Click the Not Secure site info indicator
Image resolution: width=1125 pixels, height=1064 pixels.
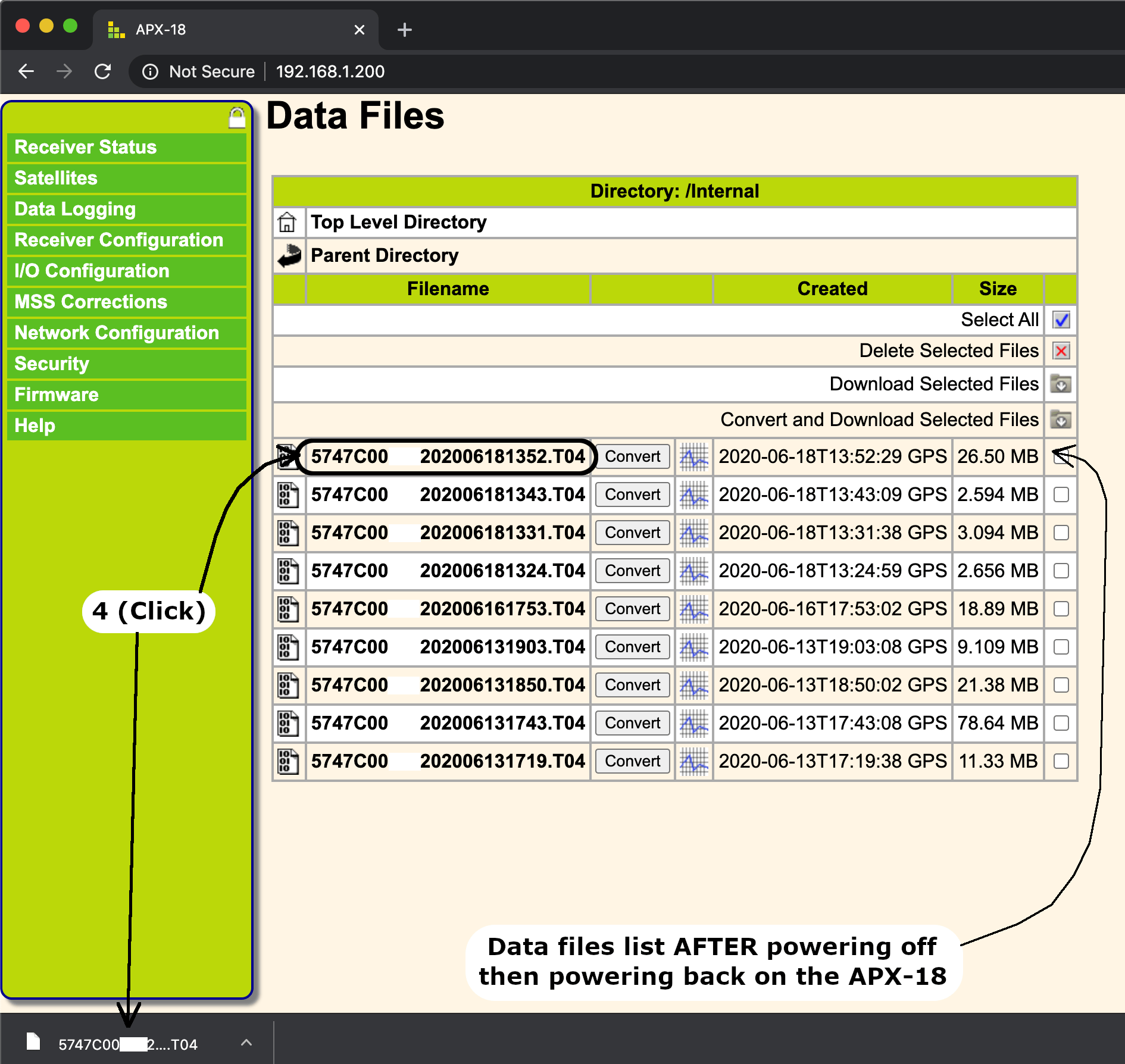pyautogui.click(x=199, y=72)
